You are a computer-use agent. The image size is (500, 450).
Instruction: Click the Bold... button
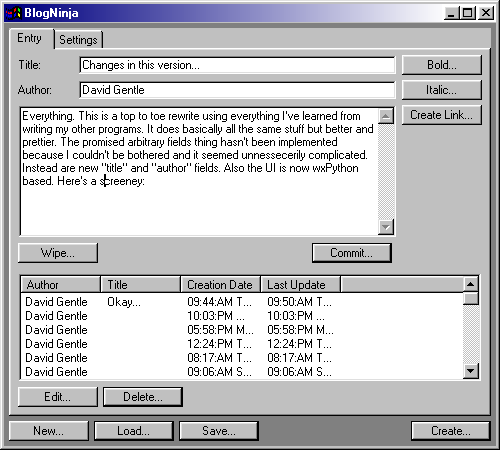pos(442,65)
